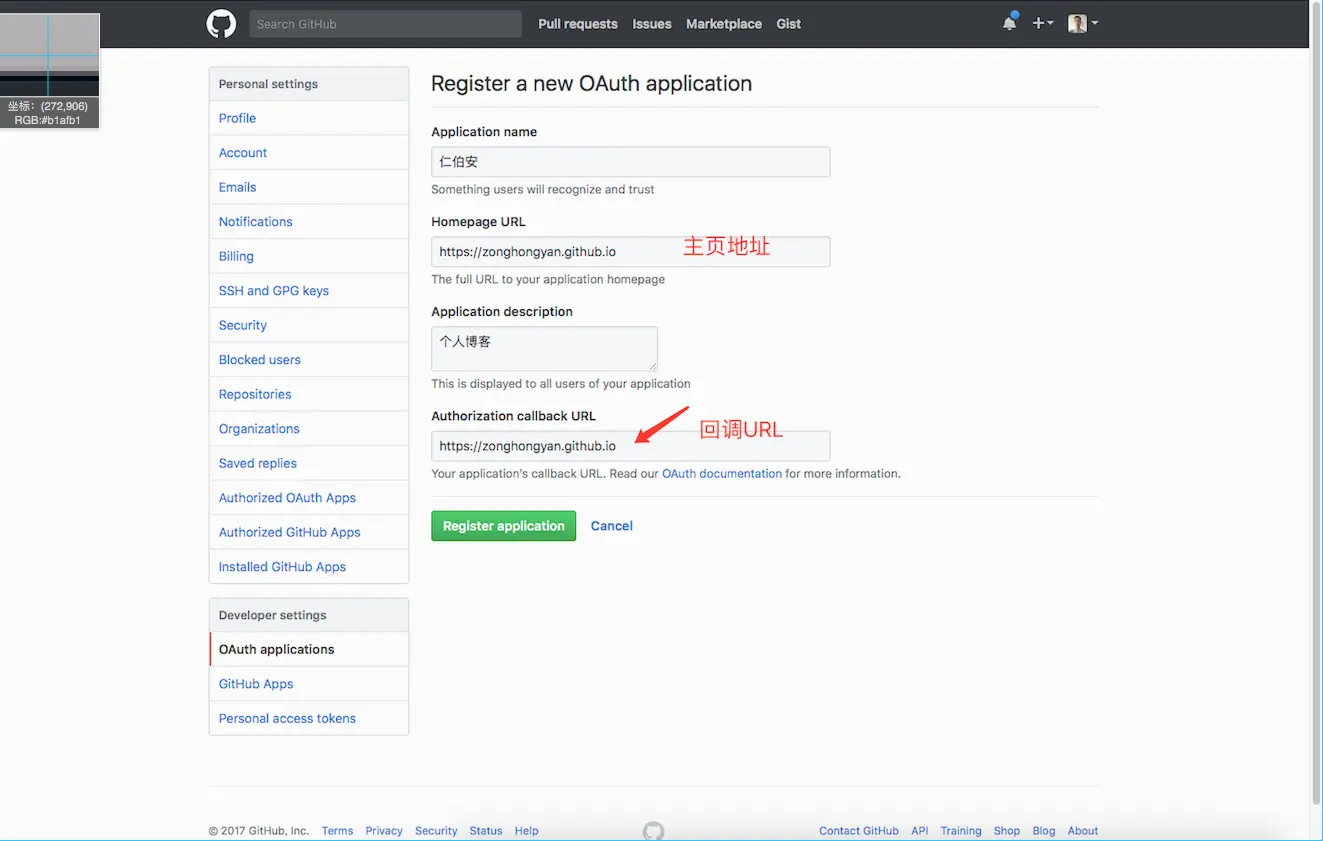Select Profile in Personal settings

[x=308, y=118]
